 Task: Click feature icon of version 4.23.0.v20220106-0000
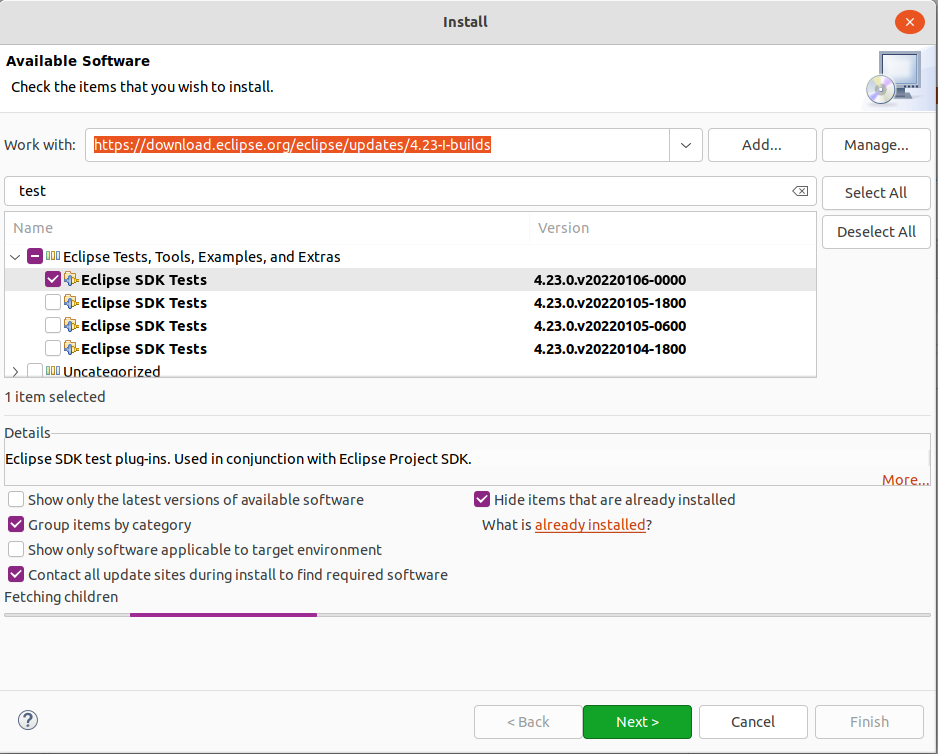pos(71,279)
